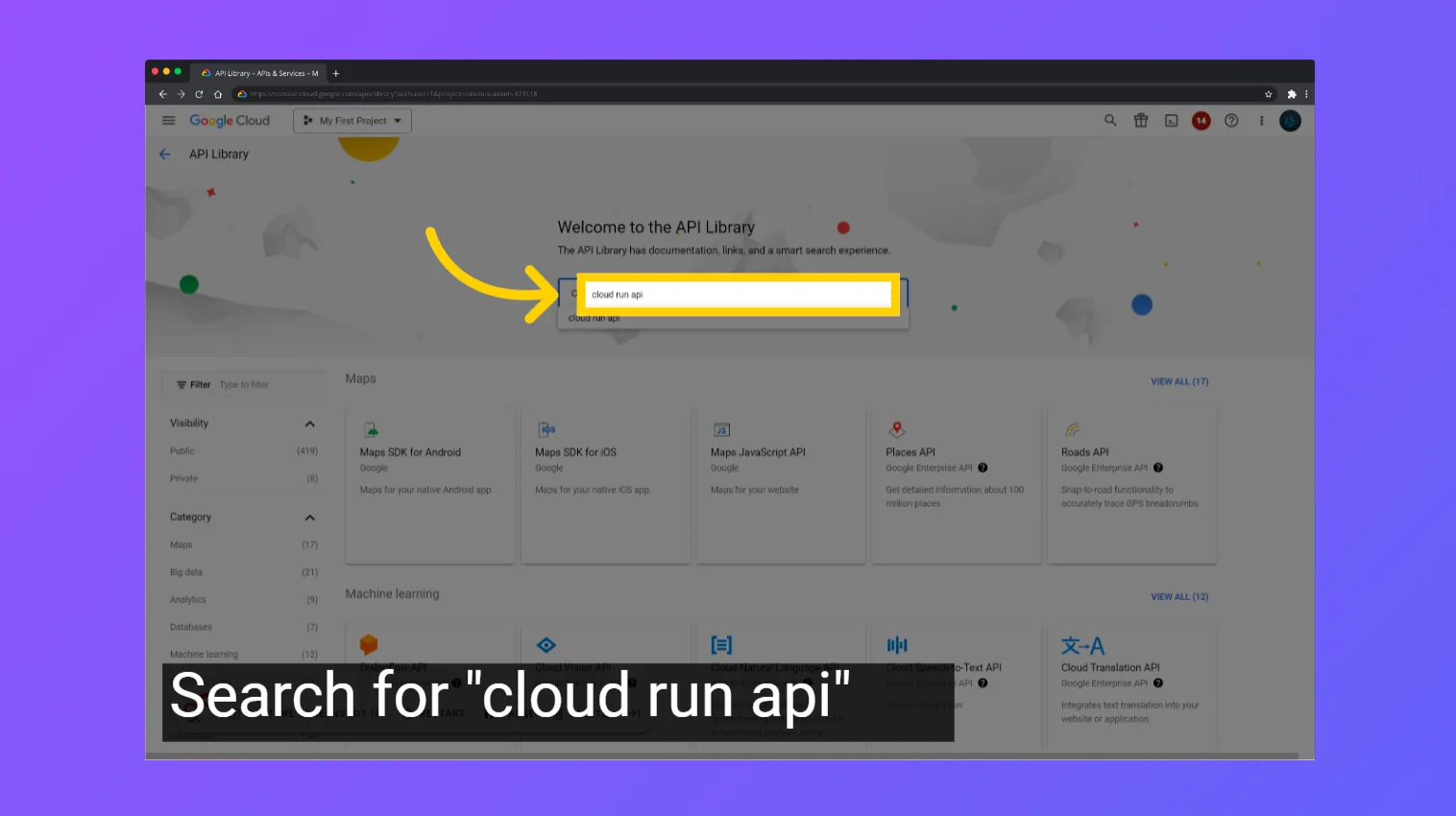The height and width of the screenshot is (816, 1456).
Task: Click the Cloud Vision API diamond icon
Action: tap(546, 645)
